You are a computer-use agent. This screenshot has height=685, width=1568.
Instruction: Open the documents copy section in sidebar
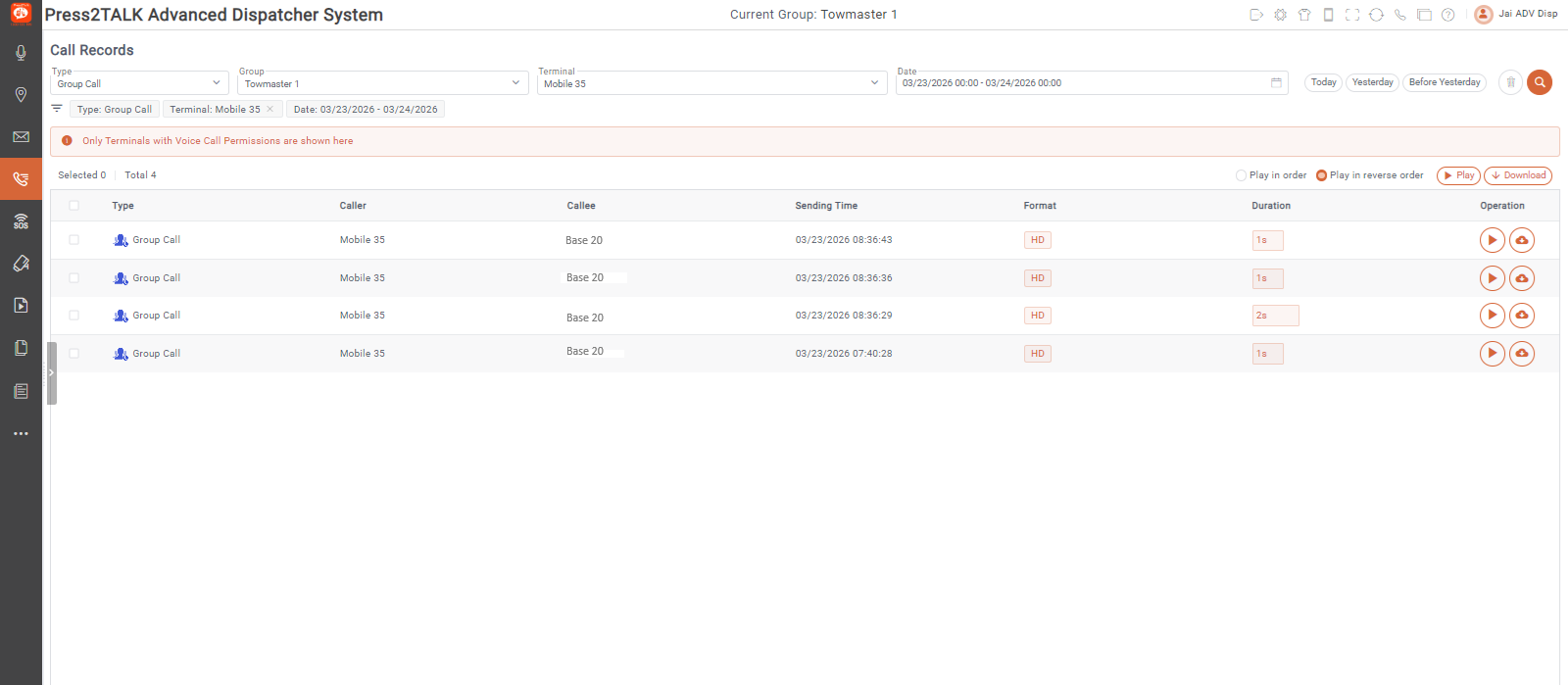tap(21, 348)
